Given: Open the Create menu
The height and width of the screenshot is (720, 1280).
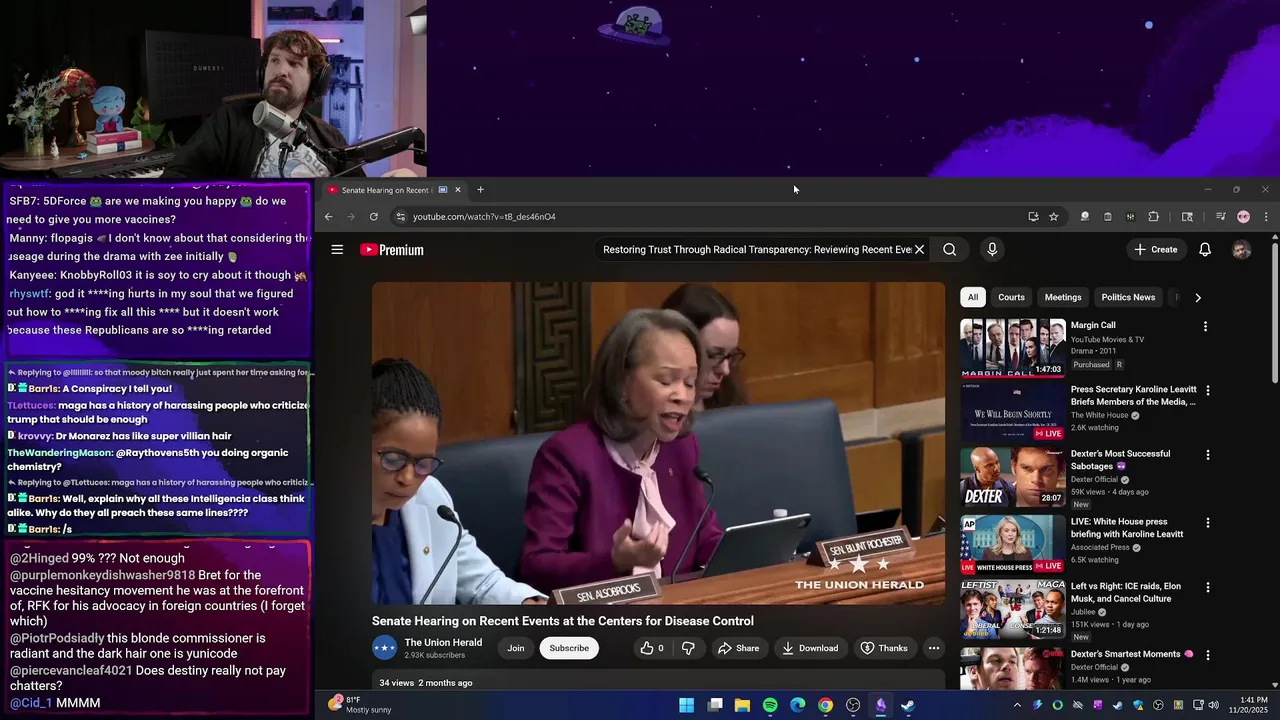Looking at the screenshot, I should [1156, 250].
